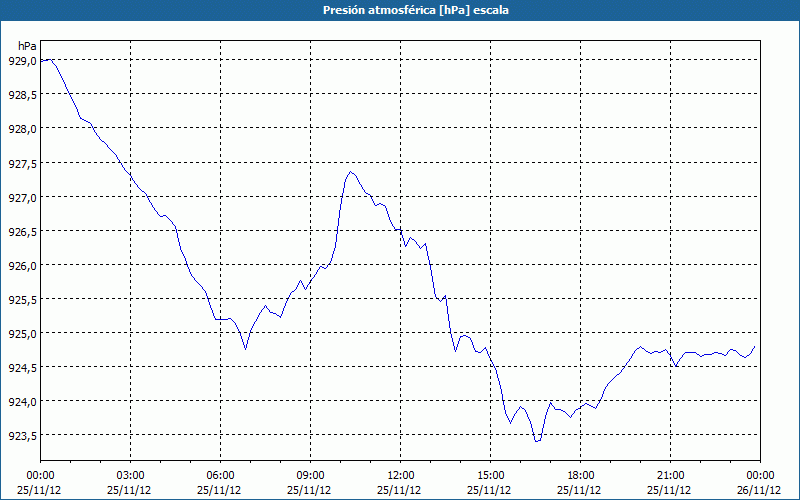Screen dimensions: 800x500
Task: Select the 927,5 y-axis value
Action: tap(22, 163)
